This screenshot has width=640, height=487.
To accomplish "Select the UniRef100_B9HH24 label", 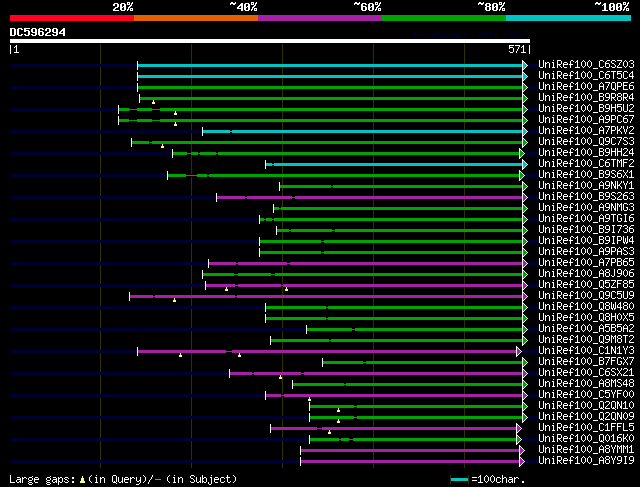I will pyautogui.click(x=586, y=152).
